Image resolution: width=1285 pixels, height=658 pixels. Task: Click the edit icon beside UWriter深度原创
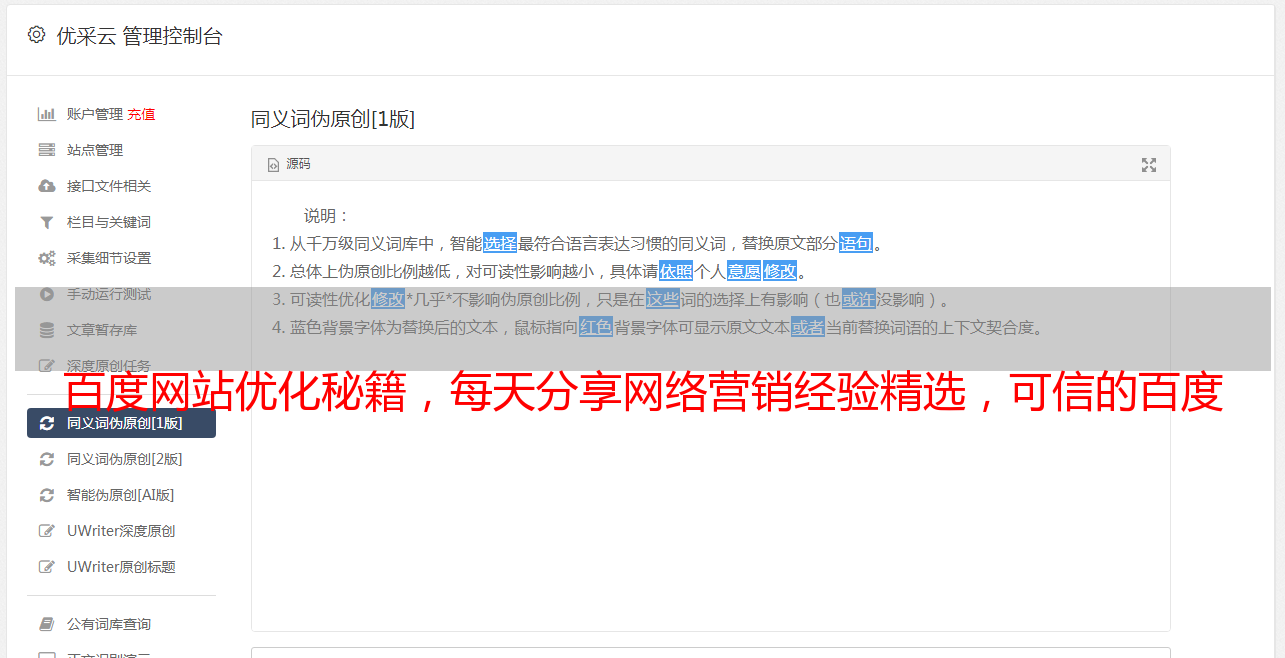pos(46,531)
